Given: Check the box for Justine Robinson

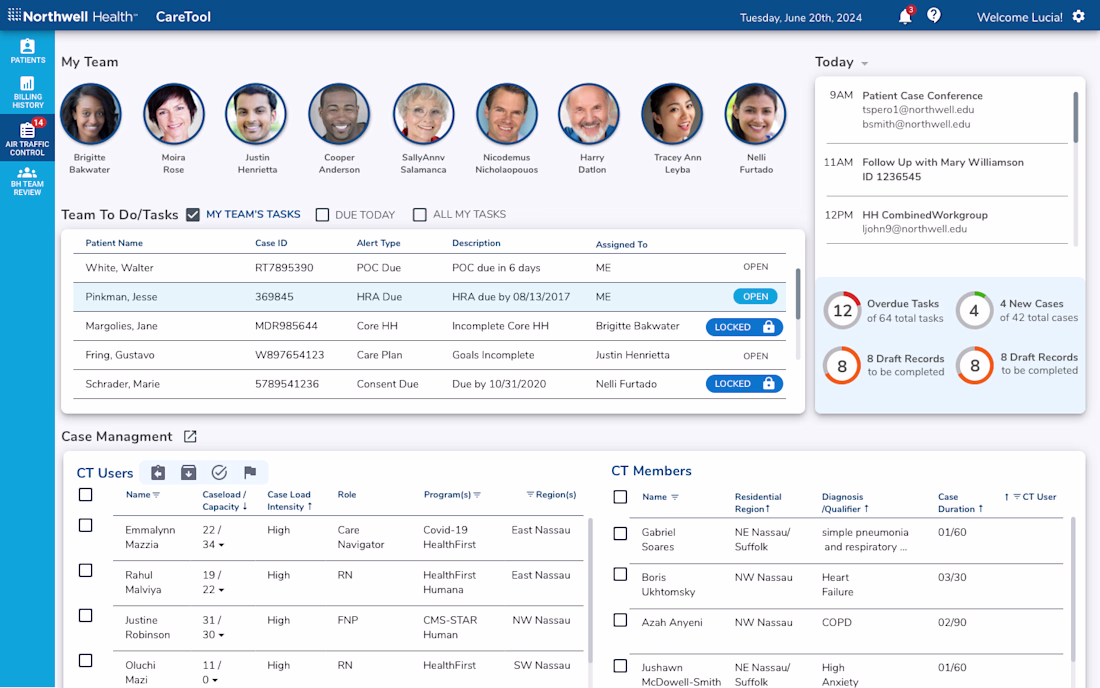Looking at the screenshot, I should [86, 615].
